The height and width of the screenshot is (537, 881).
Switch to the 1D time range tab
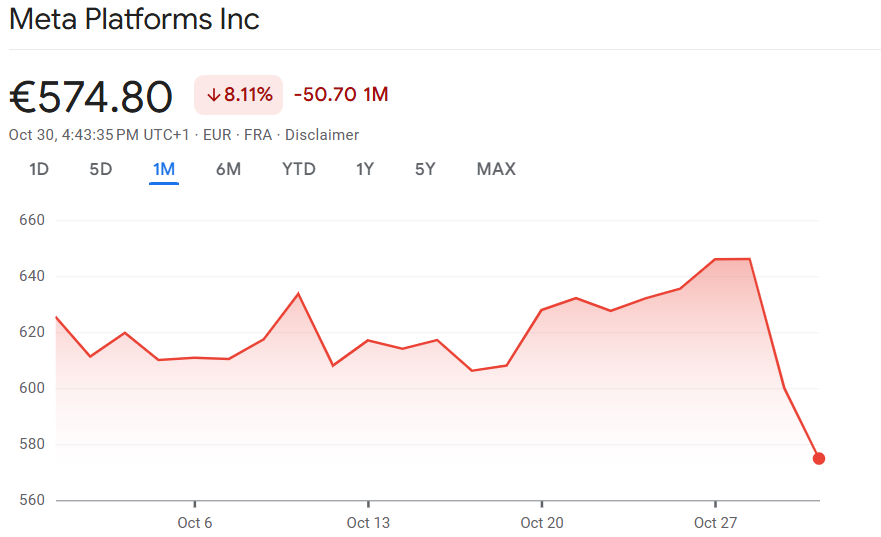pos(39,169)
